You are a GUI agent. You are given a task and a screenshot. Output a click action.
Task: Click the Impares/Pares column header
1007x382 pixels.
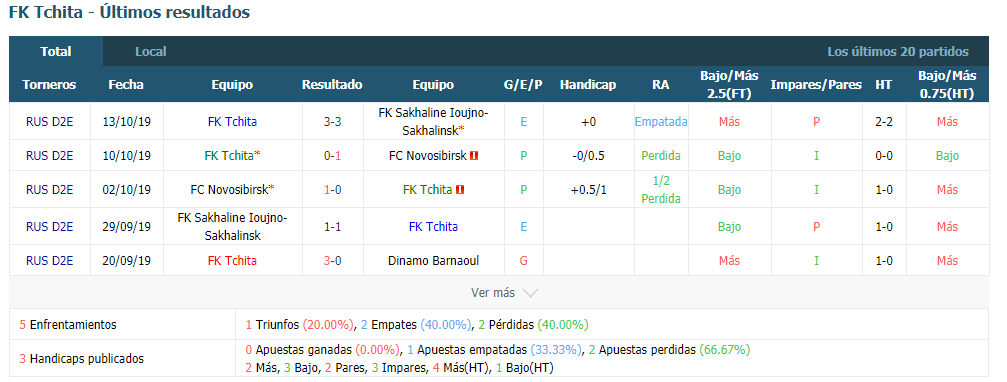[816, 85]
